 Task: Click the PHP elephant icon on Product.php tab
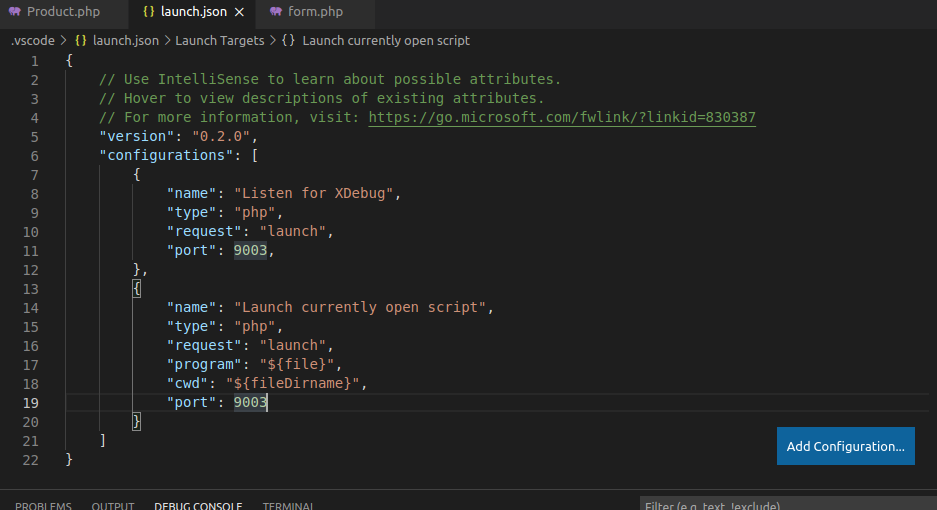tap(15, 12)
